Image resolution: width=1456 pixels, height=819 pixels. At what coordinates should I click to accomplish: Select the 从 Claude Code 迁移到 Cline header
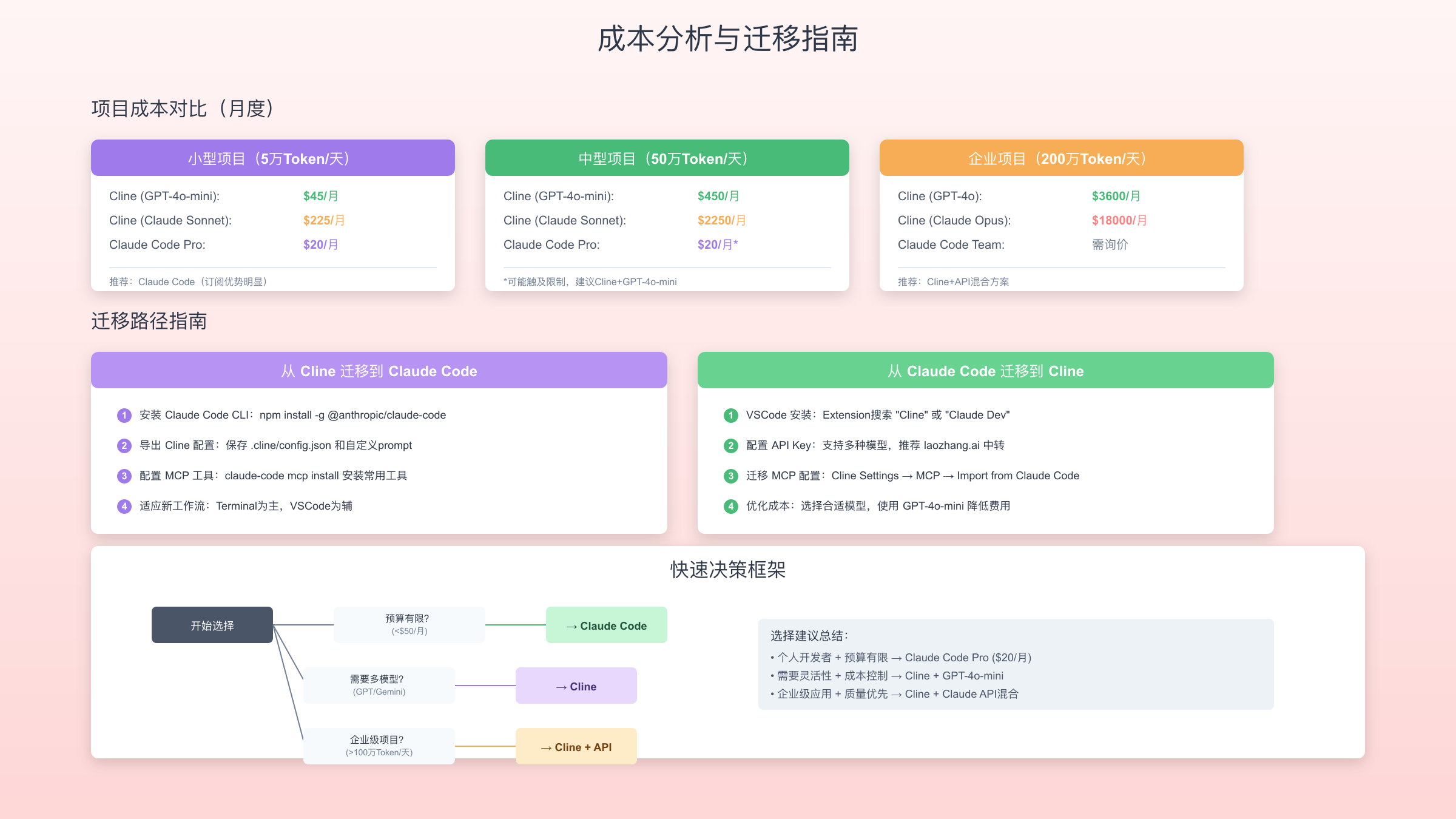(986, 370)
